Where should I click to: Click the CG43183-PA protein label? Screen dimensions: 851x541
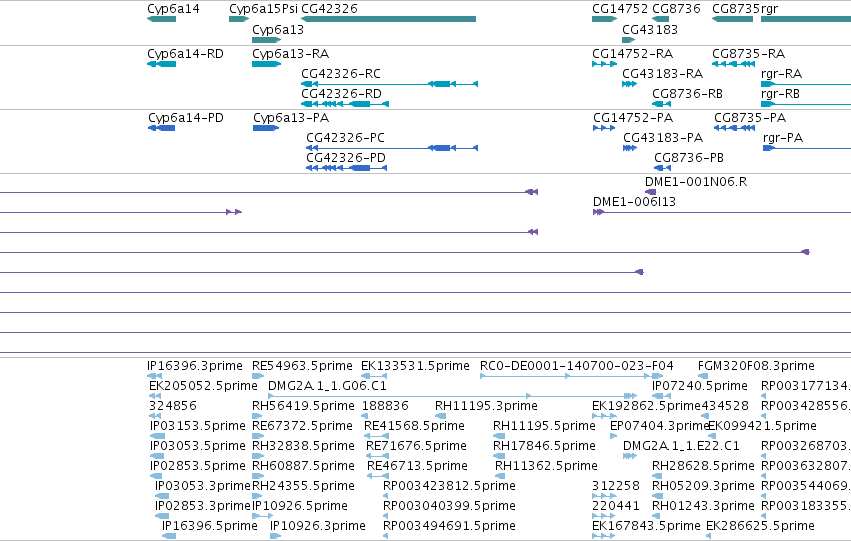tap(663, 138)
